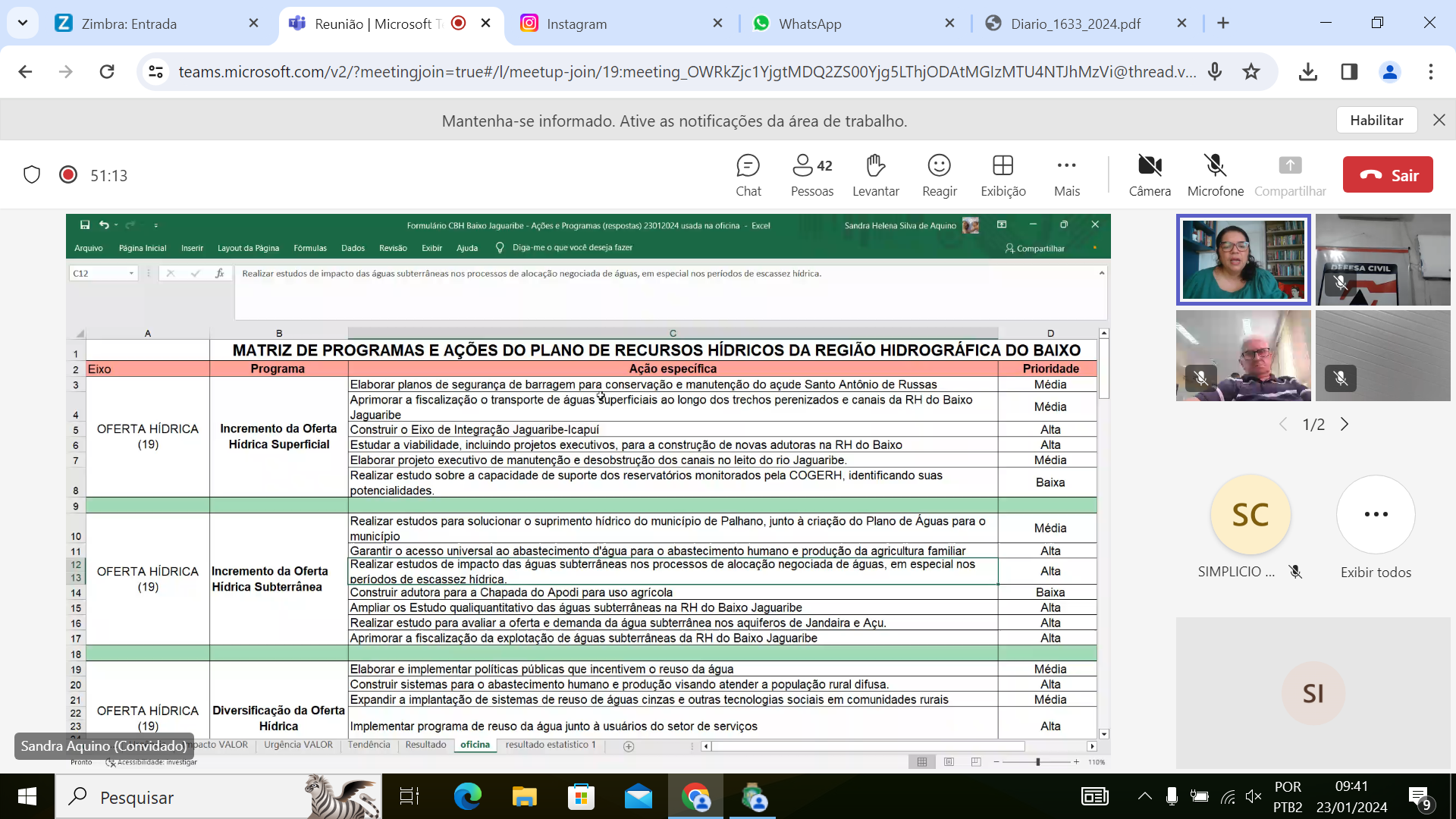
Task: Leave meeting with Sair button
Action: pyautogui.click(x=1388, y=174)
